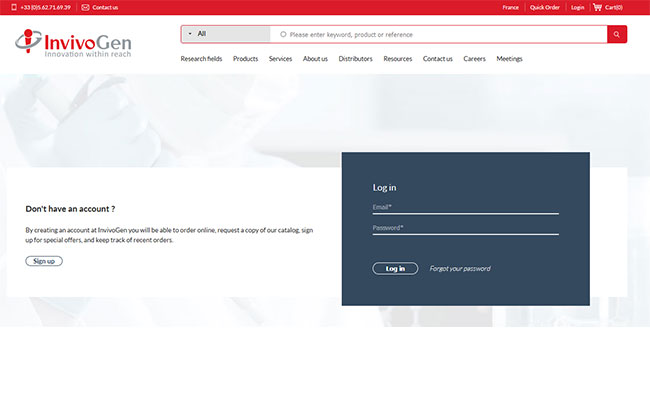This screenshot has height=400, width=650.
Task: Click the Password input field
Action: 466,229
